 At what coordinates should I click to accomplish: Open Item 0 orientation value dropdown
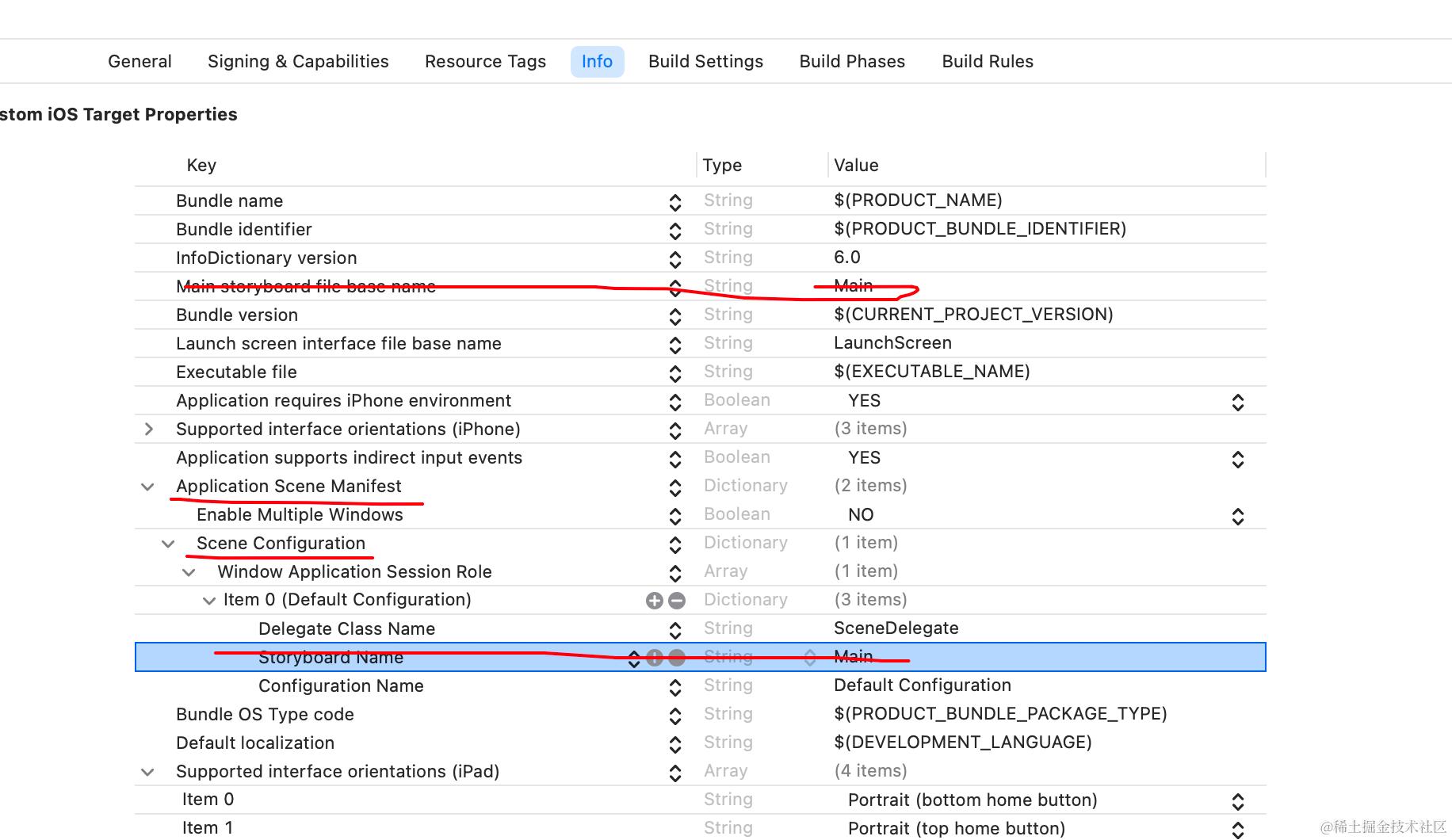[x=1238, y=801]
